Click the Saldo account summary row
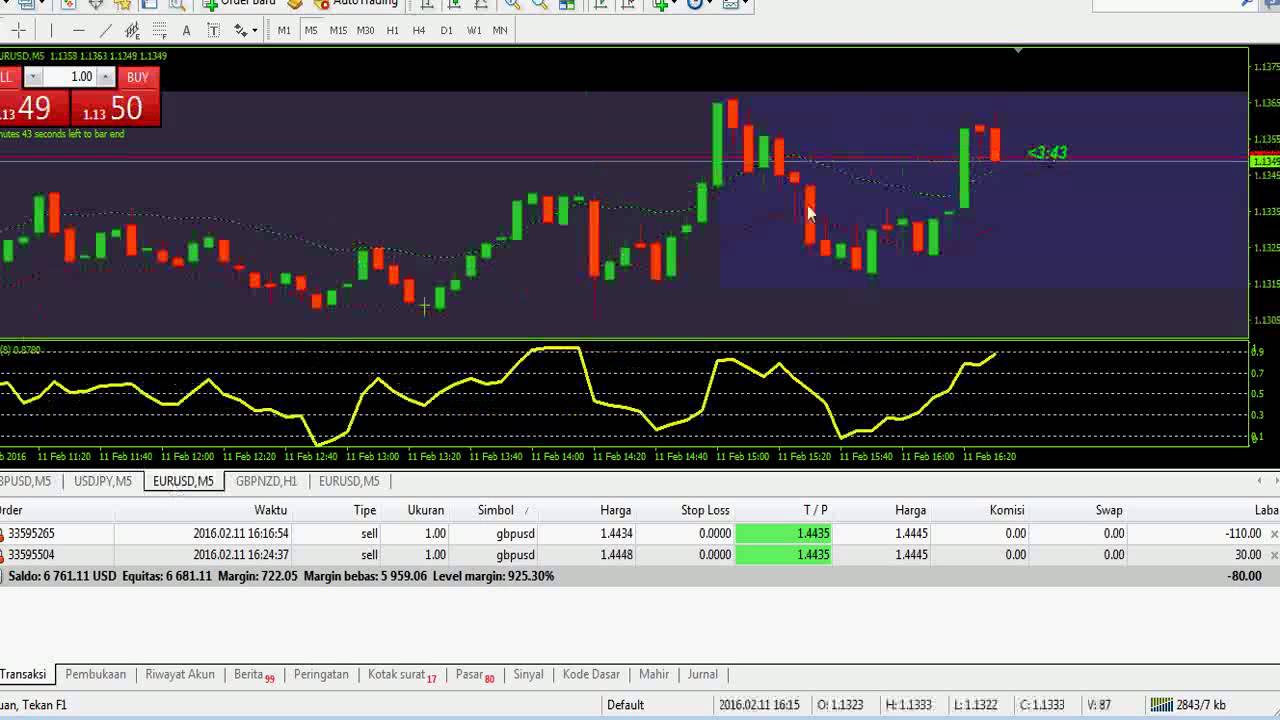Image resolution: width=1280 pixels, height=720 pixels. point(640,576)
